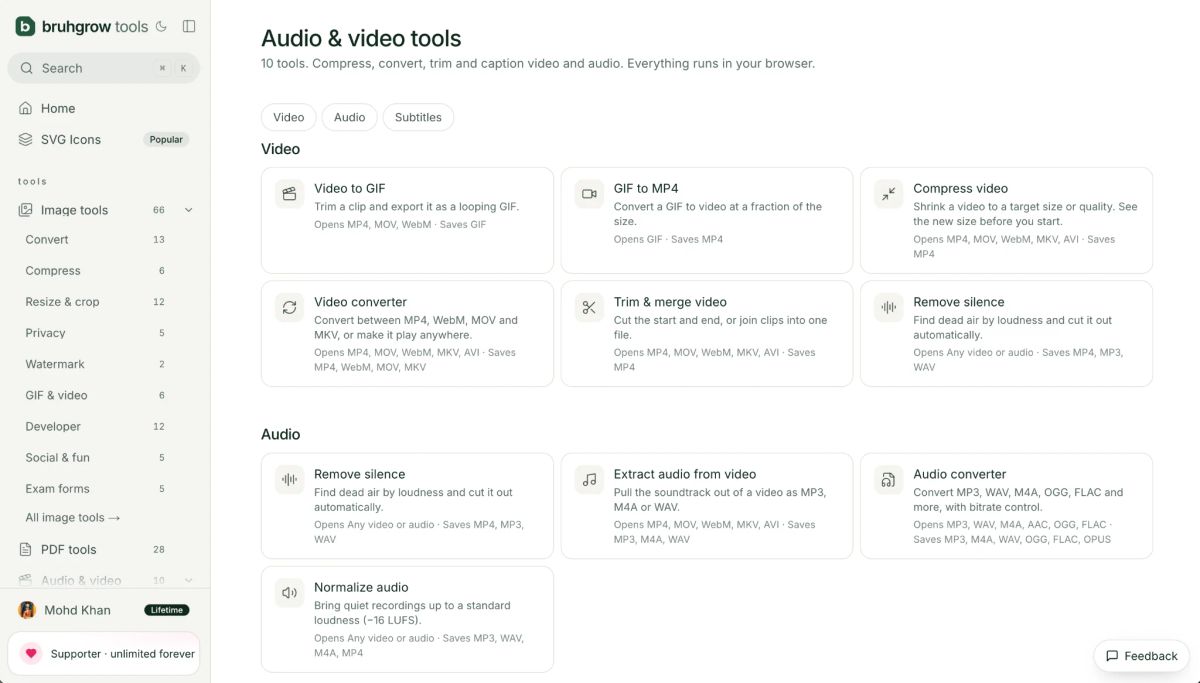Open SVG Icons in sidebar
1200x683 pixels.
tap(104, 139)
